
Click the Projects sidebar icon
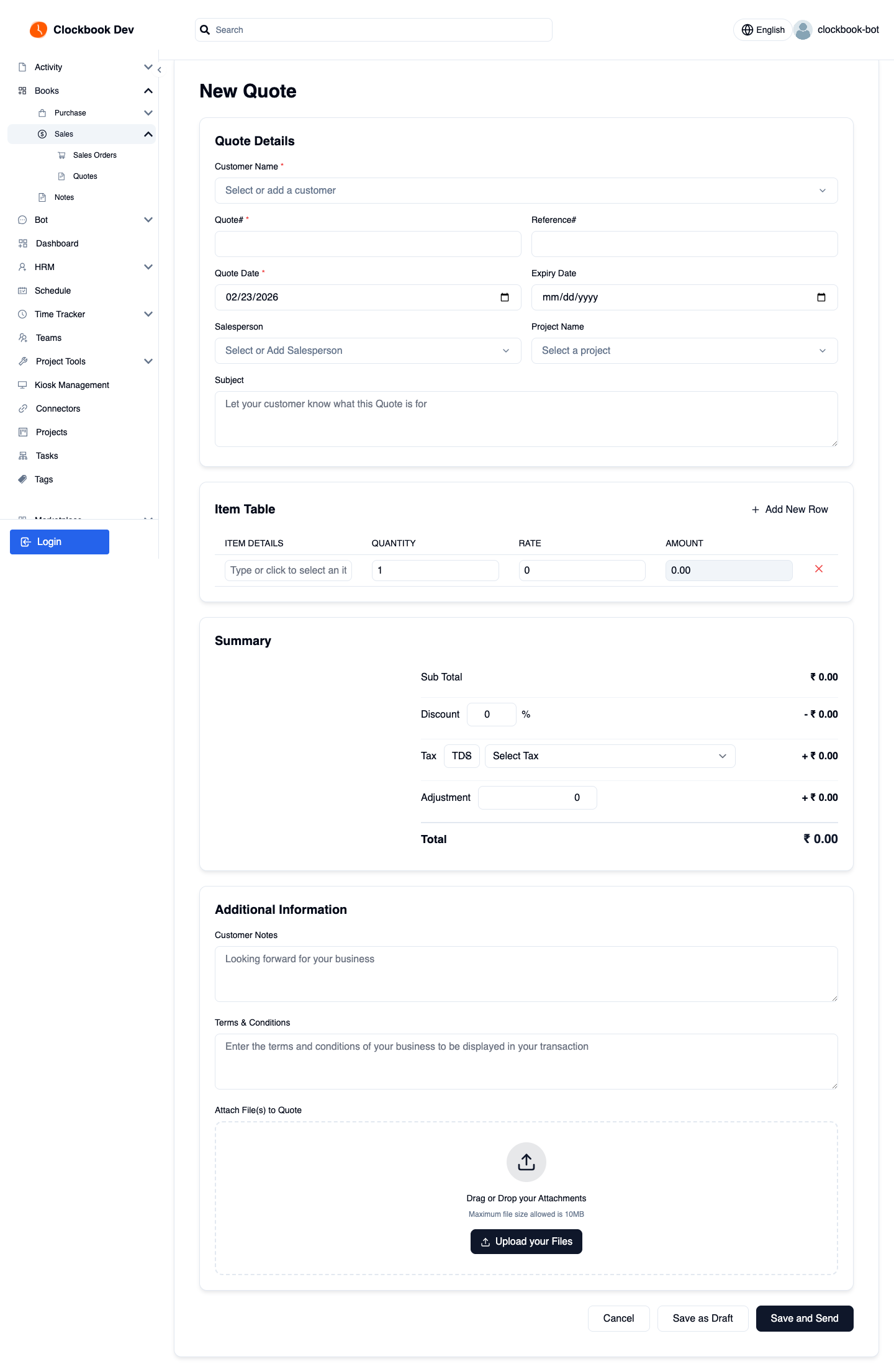[23, 432]
